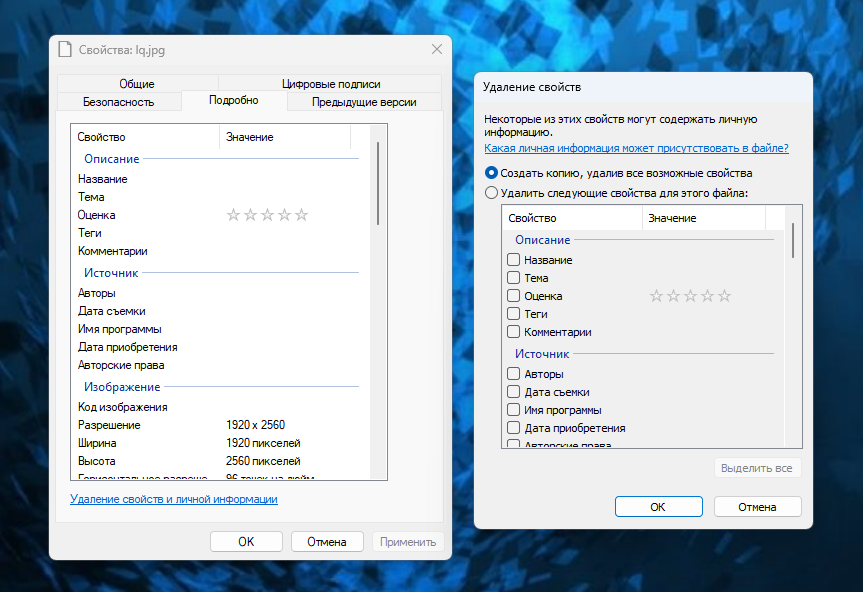Click the 1920 пикселей width value
863x592 pixels.
[263, 443]
